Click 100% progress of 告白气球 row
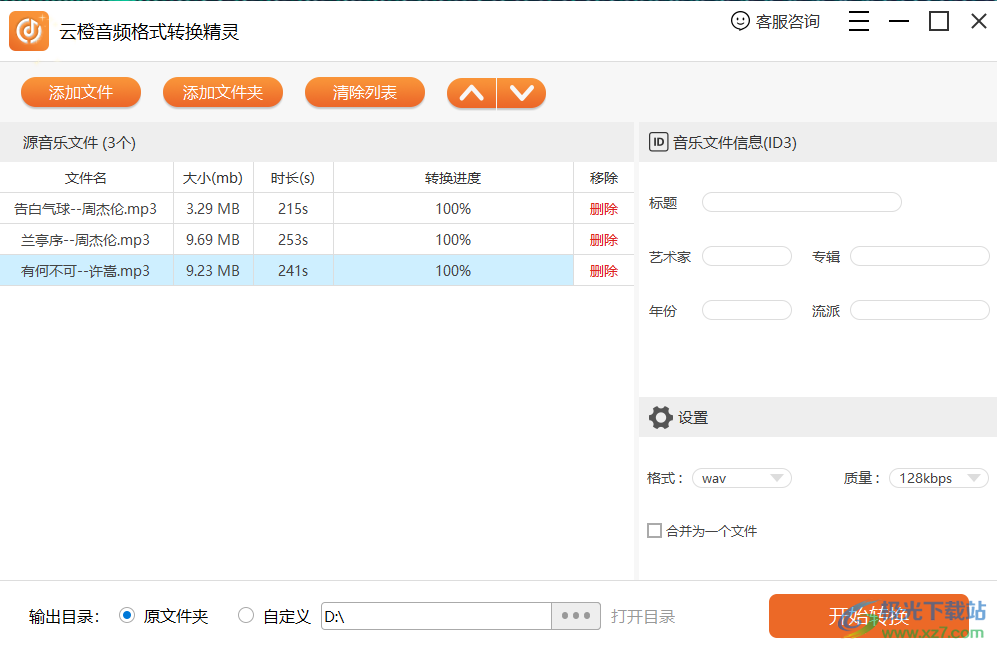This screenshot has width=997, height=649. pos(453,208)
